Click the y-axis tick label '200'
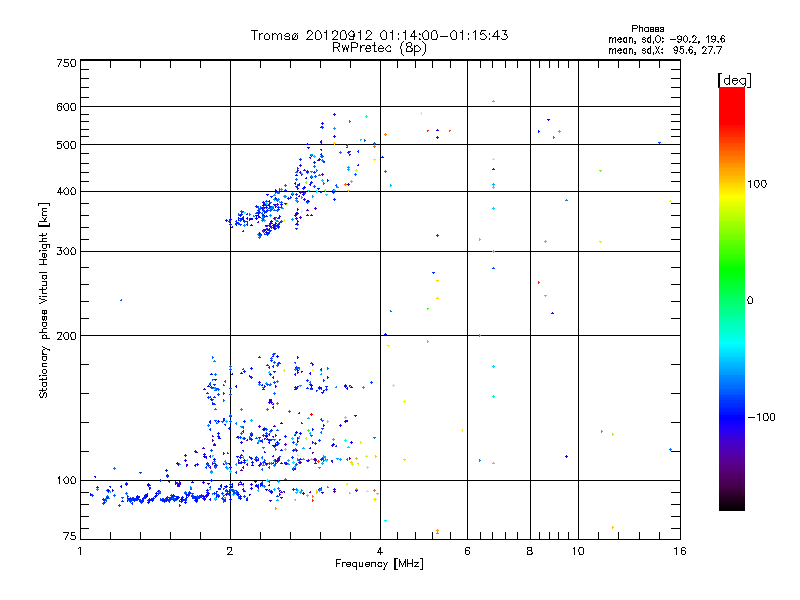 [66, 336]
